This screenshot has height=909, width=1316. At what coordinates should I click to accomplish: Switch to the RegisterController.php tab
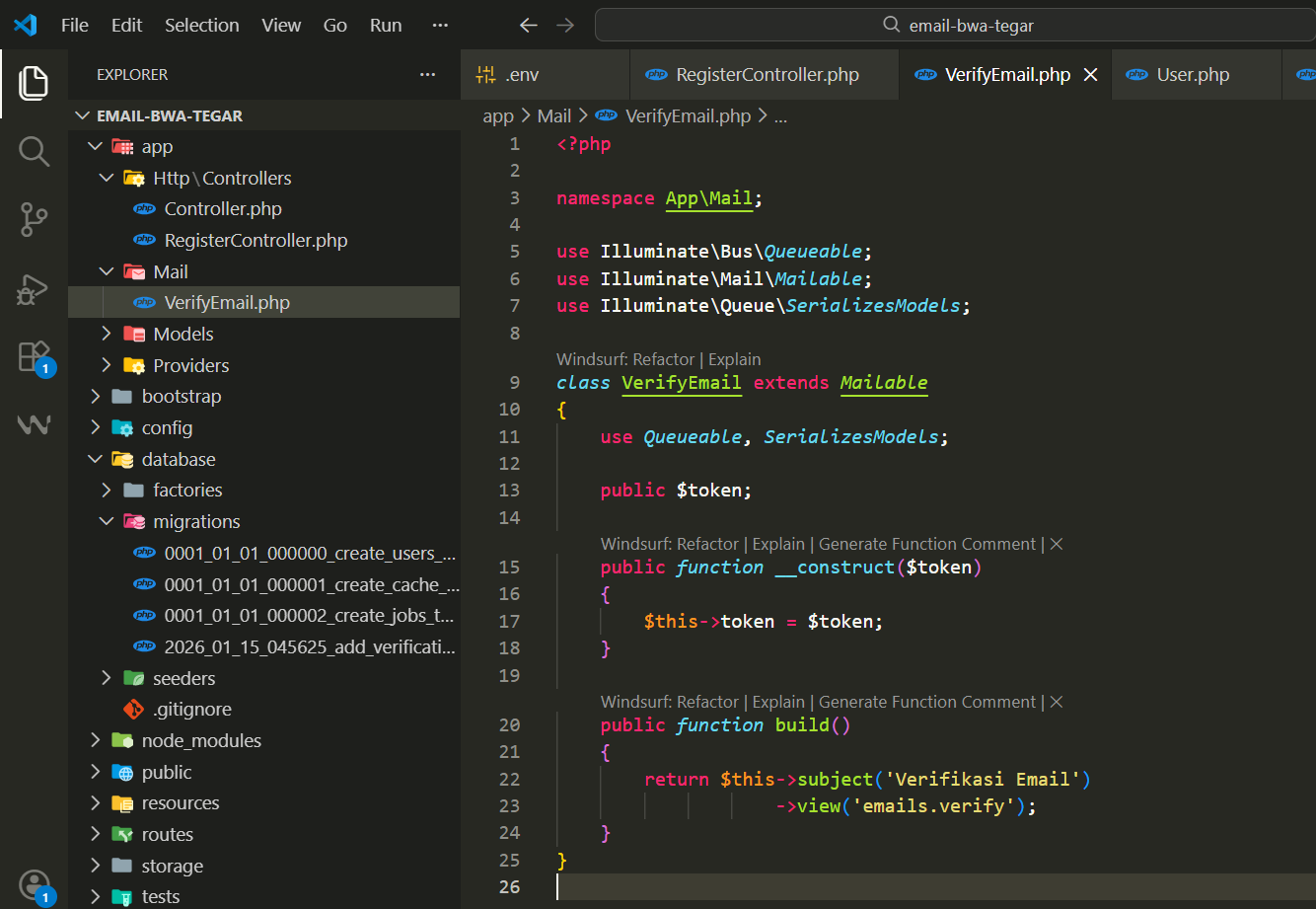767,75
